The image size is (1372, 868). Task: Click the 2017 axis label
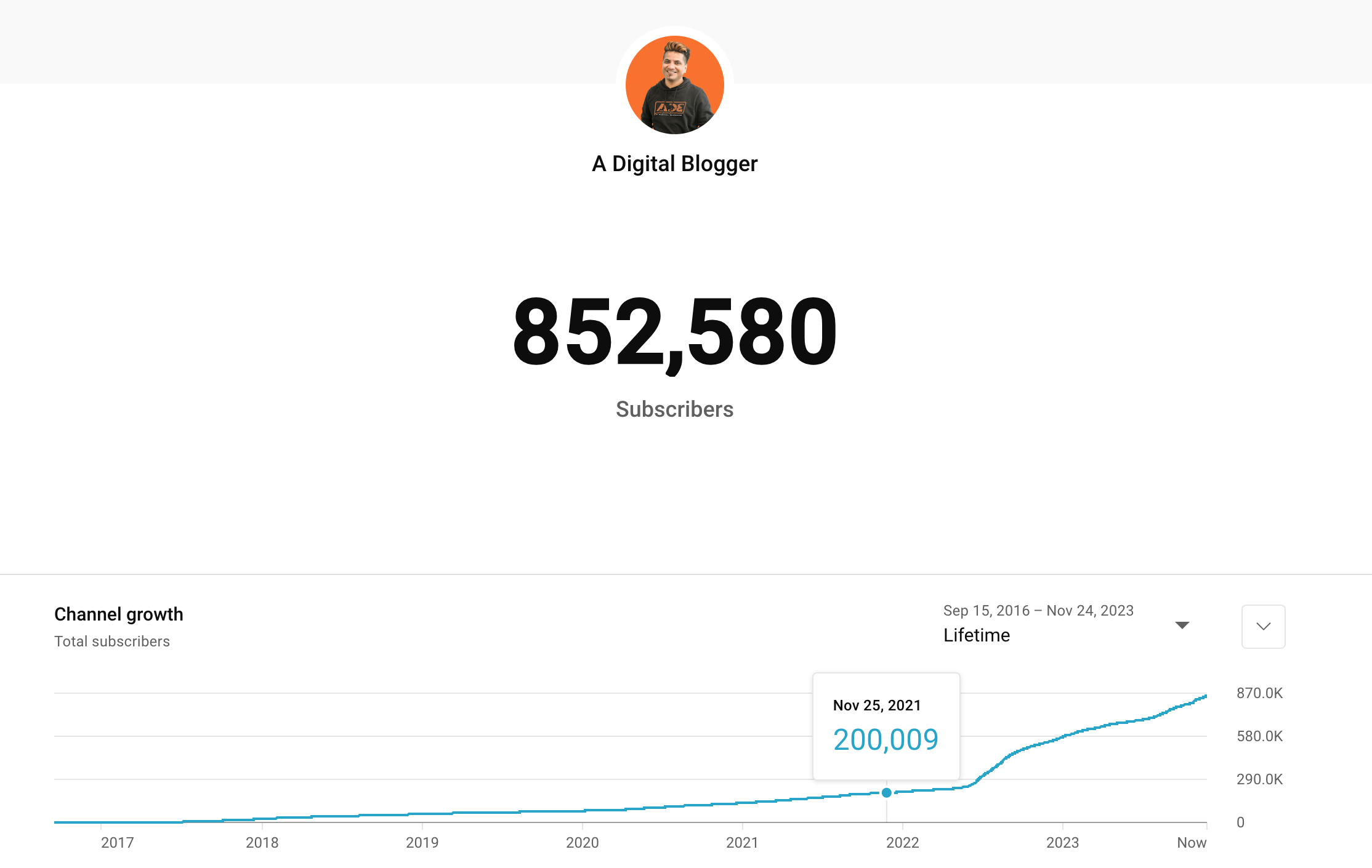tap(117, 843)
